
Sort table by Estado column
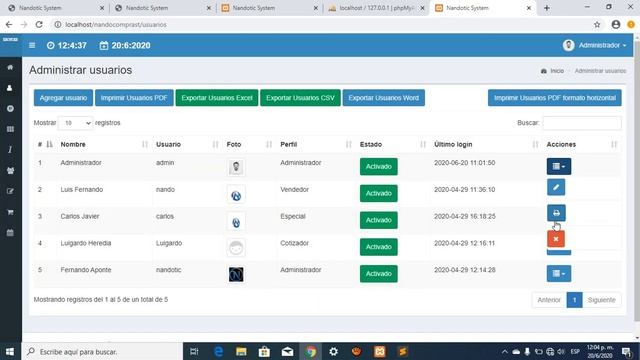[392, 144]
